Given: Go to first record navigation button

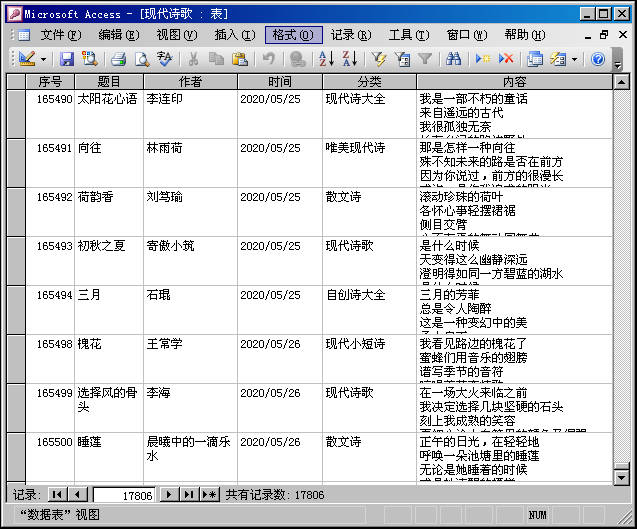Looking at the screenshot, I should [57, 494].
